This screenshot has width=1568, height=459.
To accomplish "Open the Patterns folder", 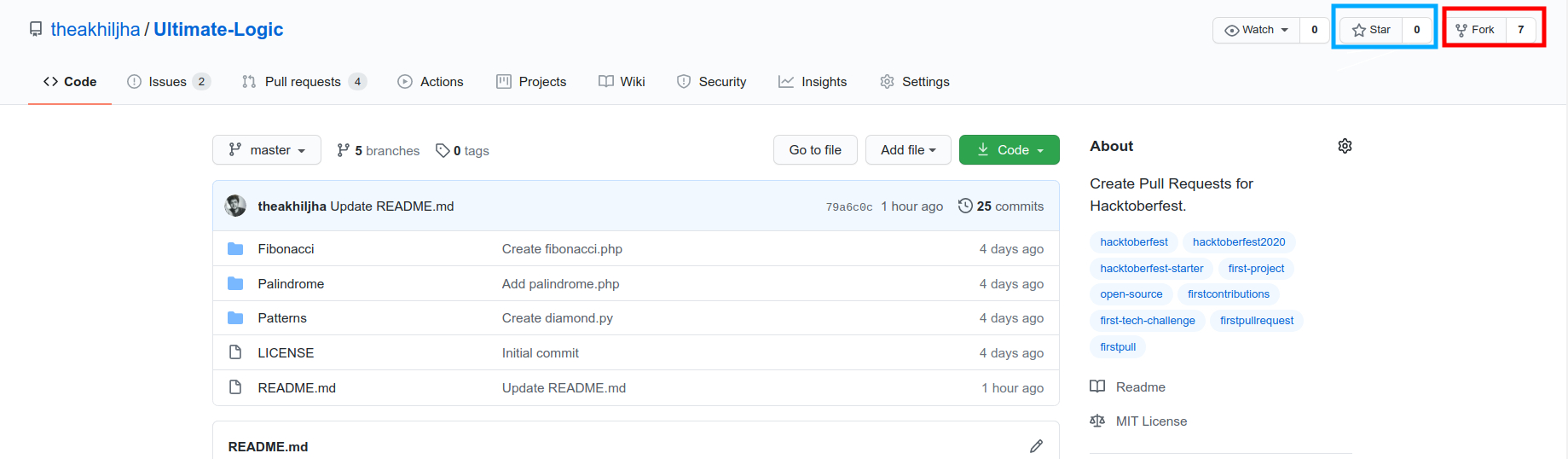I will click(282, 318).
